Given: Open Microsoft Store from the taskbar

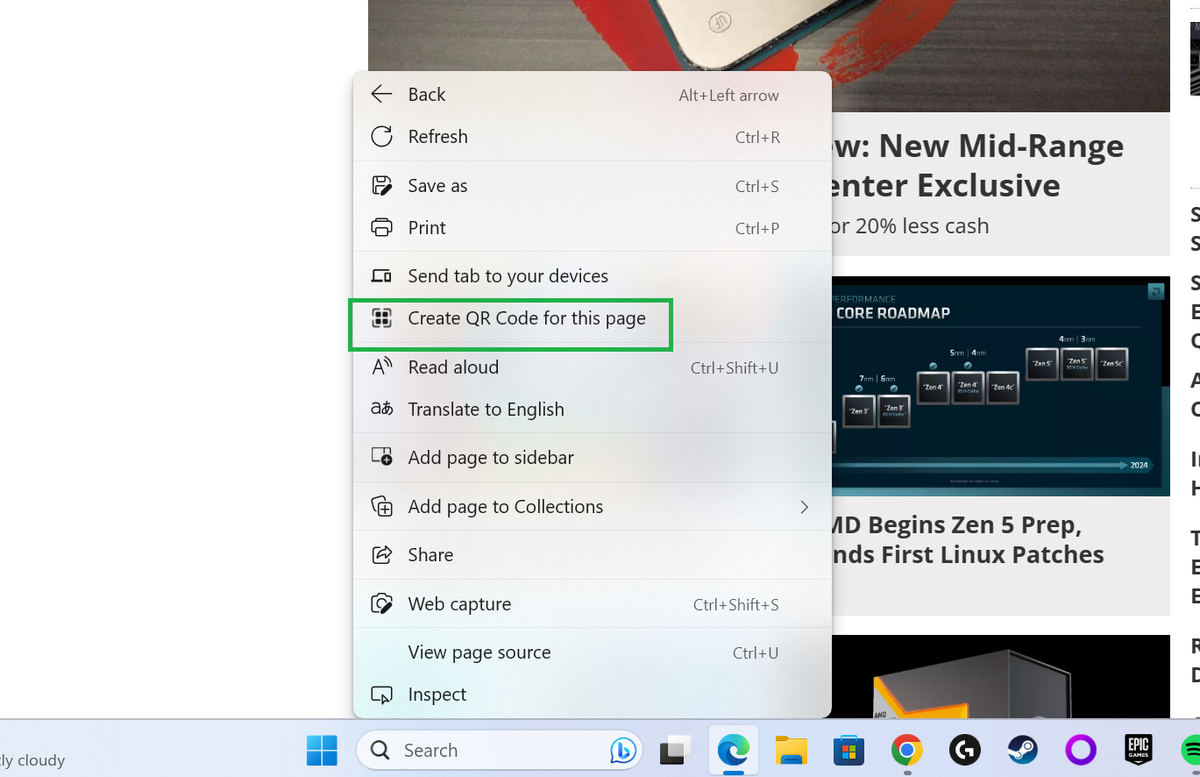Looking at the screenshot, I should 849,750.
